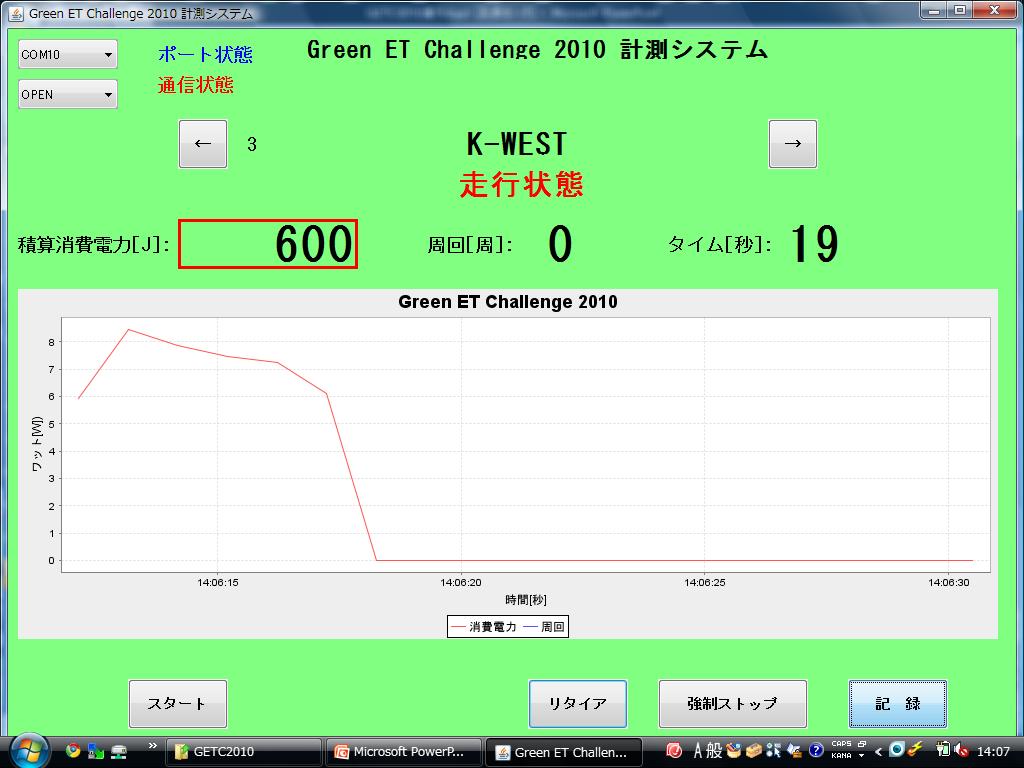
Task: Click the 記録 (Record) button
Action: (x=897, y=704)
